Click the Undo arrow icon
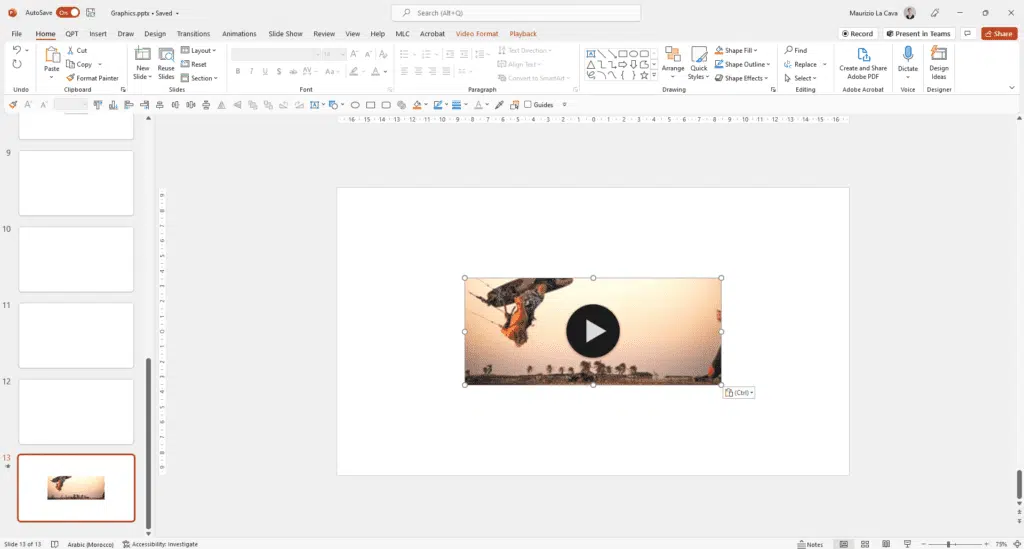 tap(17, 50)
